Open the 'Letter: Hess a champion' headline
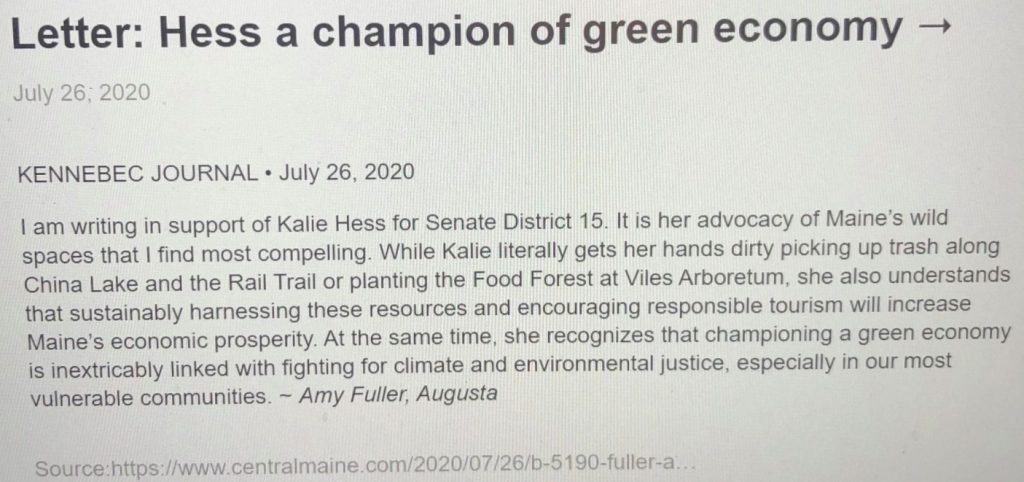 pos(480,31)
